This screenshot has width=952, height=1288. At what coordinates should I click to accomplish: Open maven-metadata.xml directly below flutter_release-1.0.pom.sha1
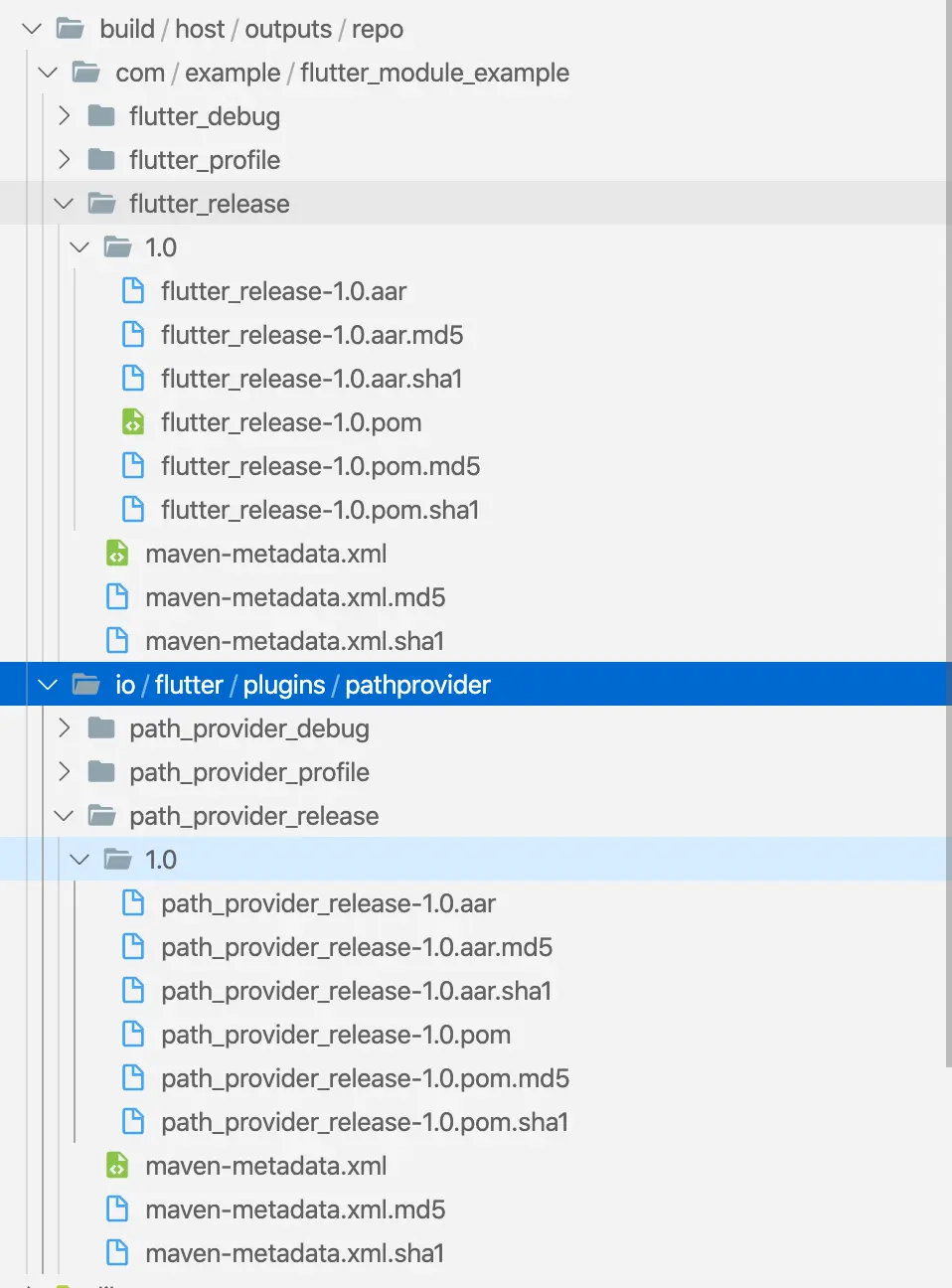[266, 554]
